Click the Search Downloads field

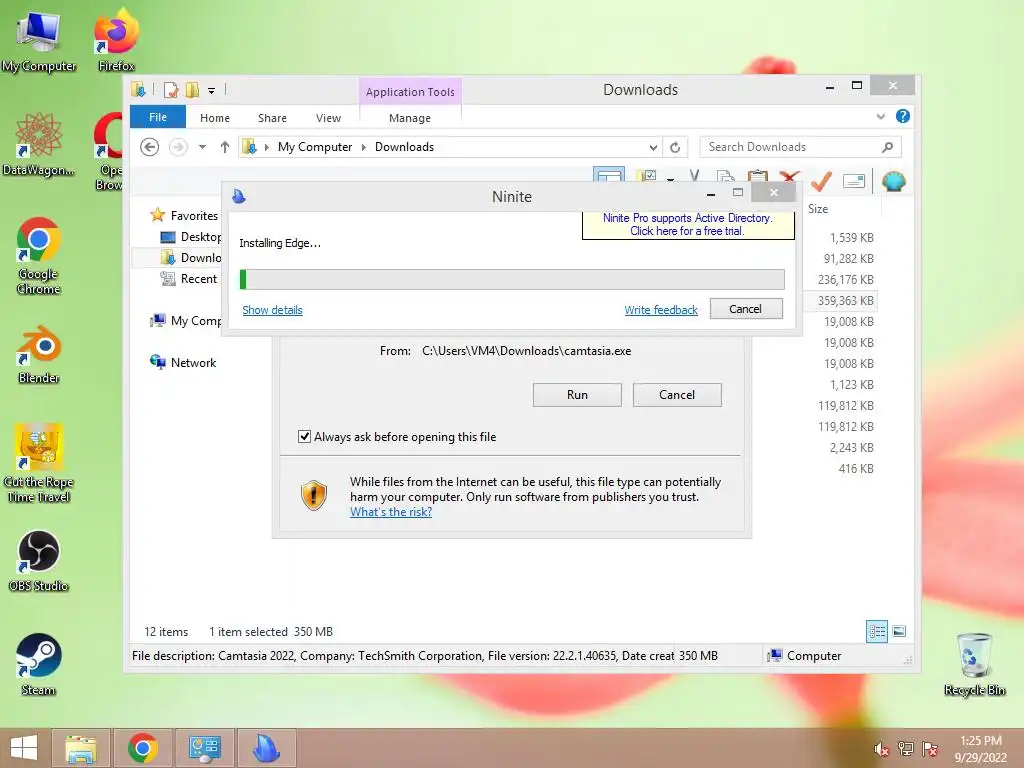800,147
